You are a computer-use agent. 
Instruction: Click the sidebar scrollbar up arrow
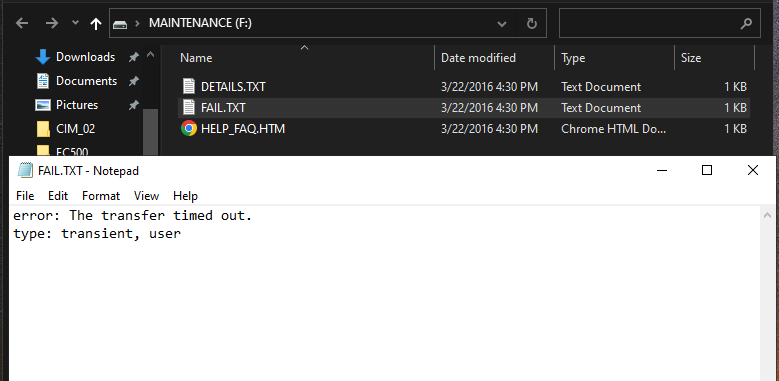[151, 54]
